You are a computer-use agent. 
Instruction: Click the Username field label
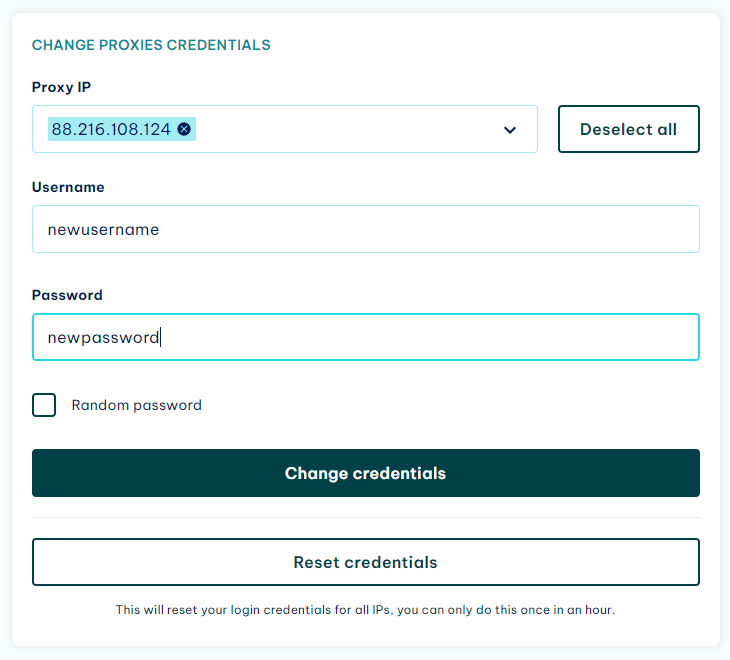click(x=68, y=187)
